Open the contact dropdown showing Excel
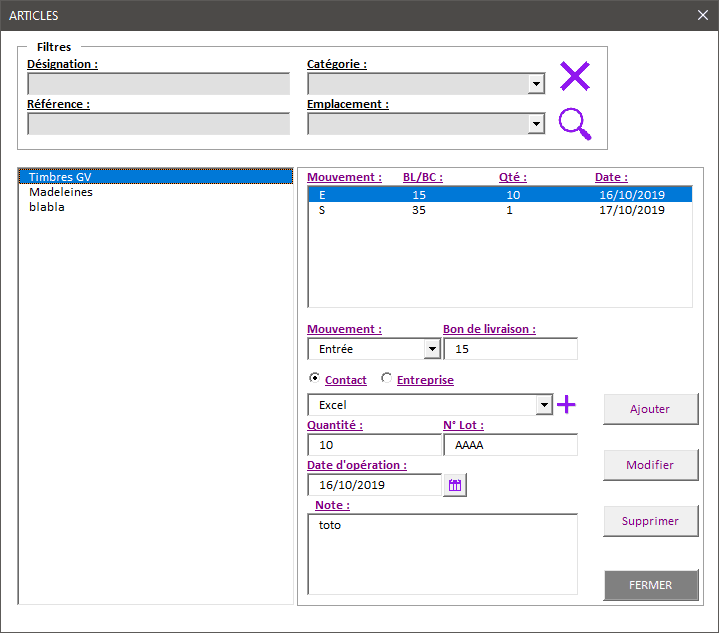Viewport: 719px width, 633px height. pyautogui.click(x=544, y=405)
